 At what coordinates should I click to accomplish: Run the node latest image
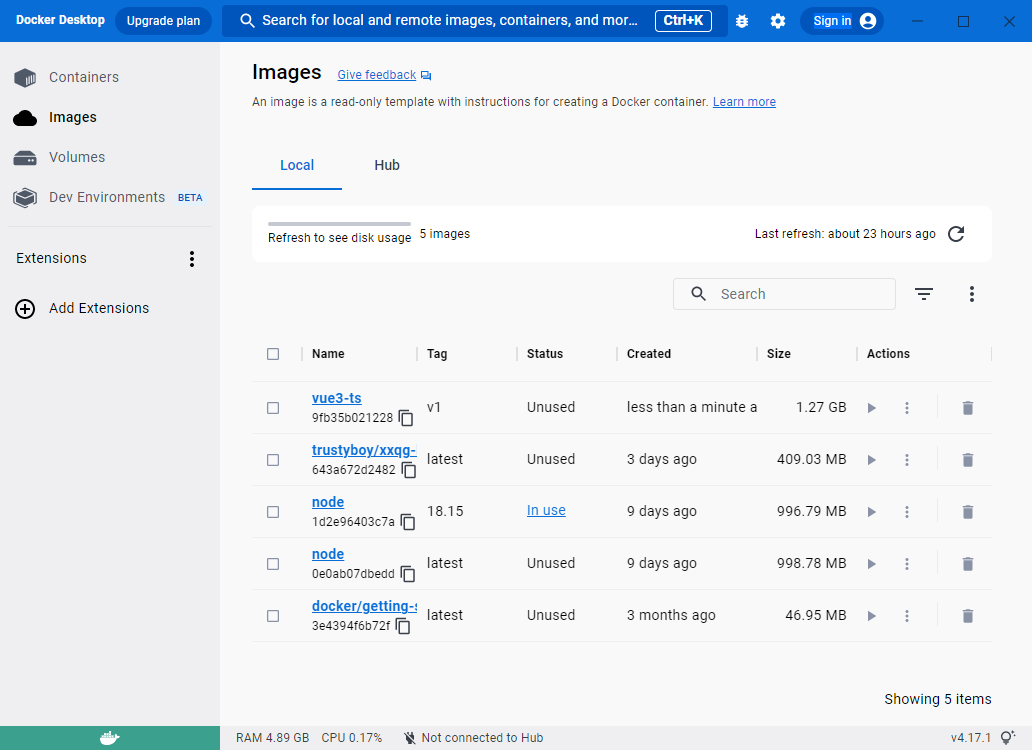pos(871,564)
